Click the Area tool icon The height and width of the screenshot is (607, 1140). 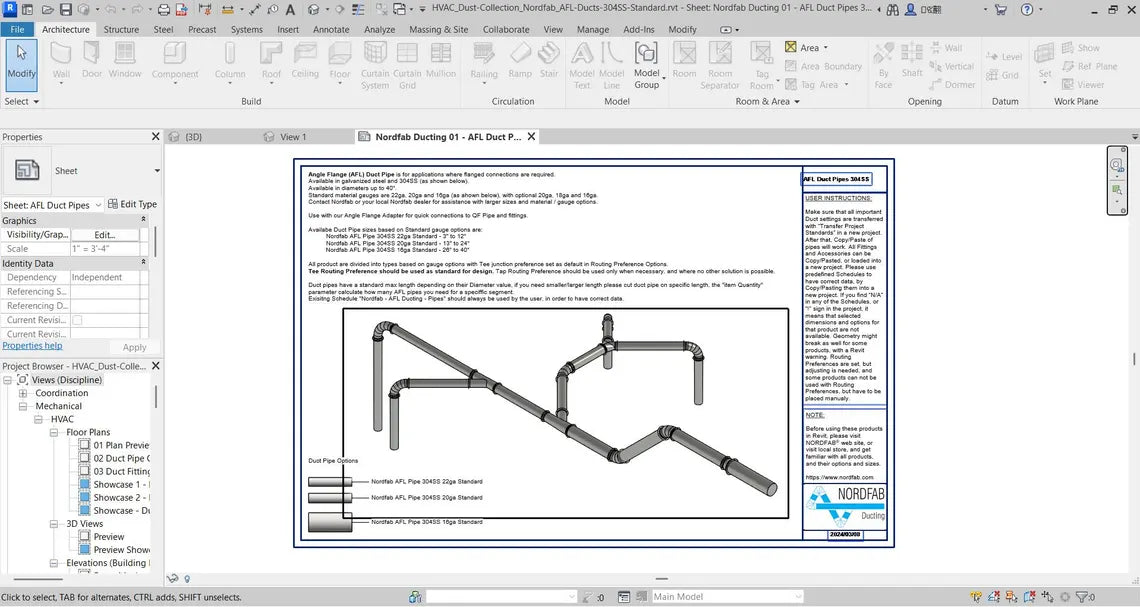(x=791, y=47)
